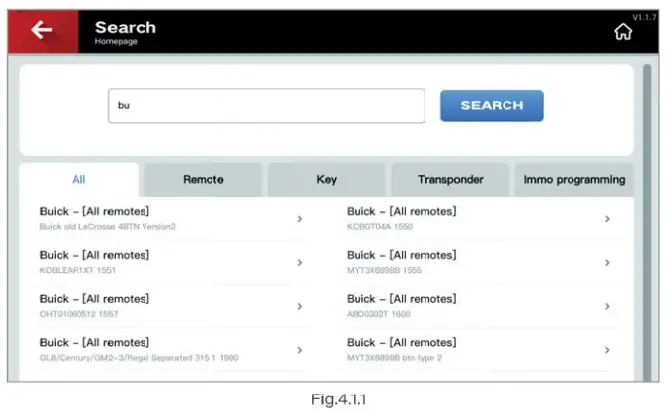Open Buick remote 'KOBLEAR1XT 1551'
668x411 pixels.
coord(172,262)
